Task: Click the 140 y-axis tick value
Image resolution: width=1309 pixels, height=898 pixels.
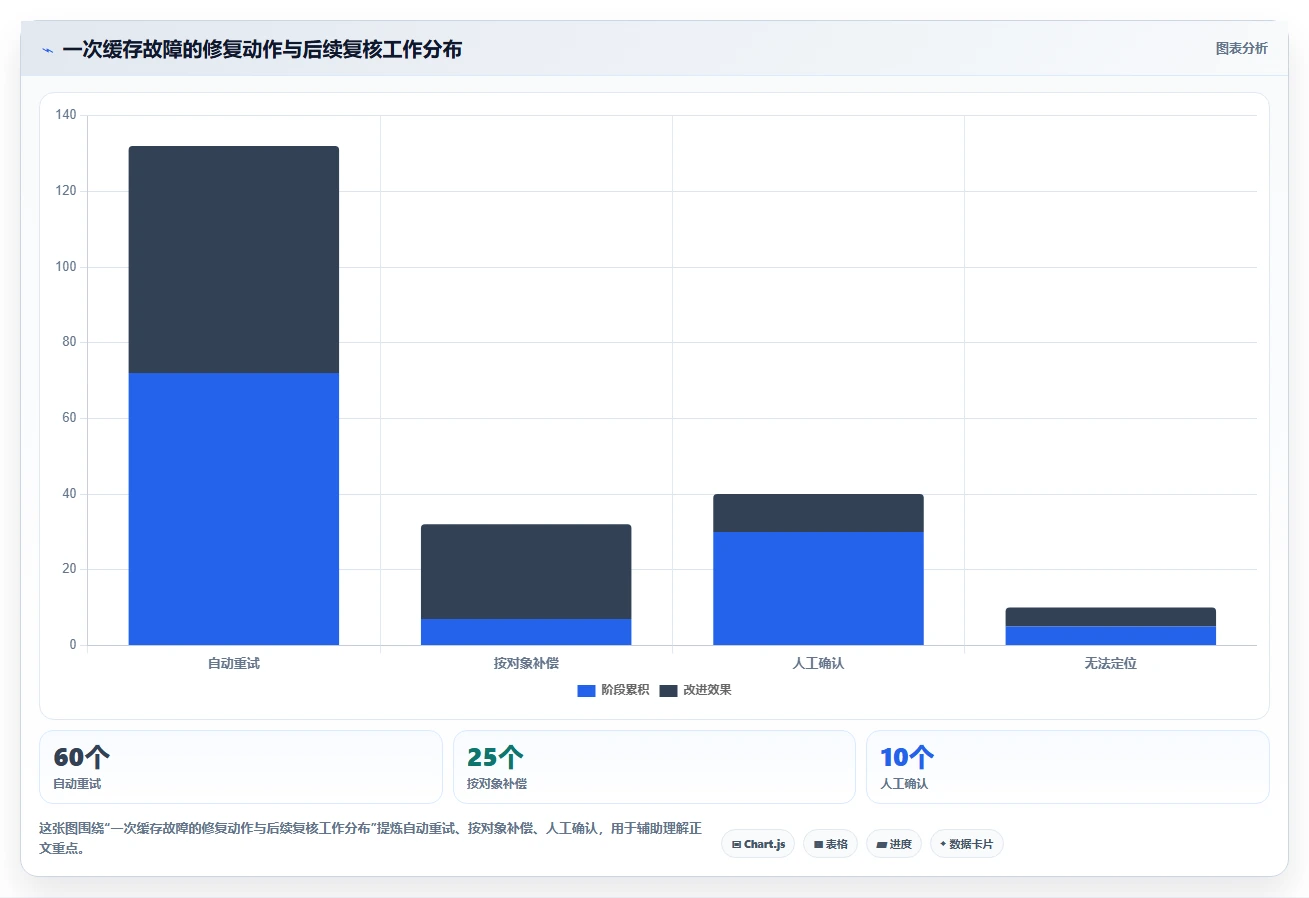Action: pos(66,115)
